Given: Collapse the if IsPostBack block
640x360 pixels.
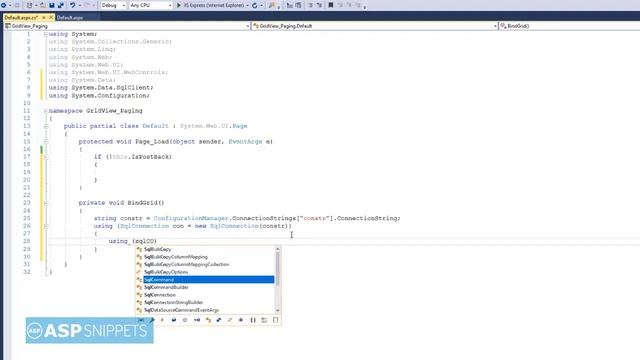Looking at the screenshot, I should (46, 157).
